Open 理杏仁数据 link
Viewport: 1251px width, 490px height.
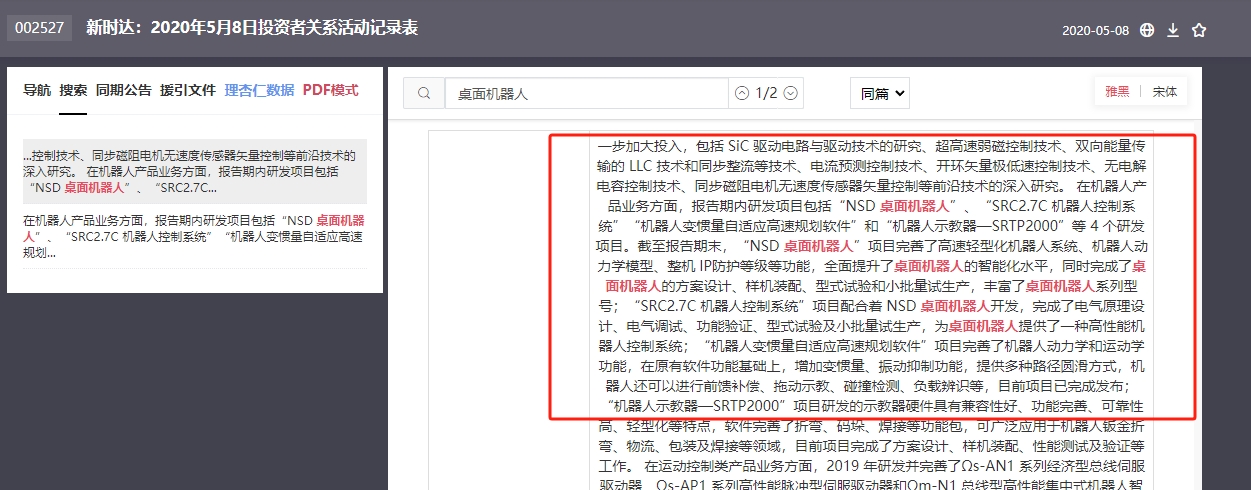pos(260,90)
